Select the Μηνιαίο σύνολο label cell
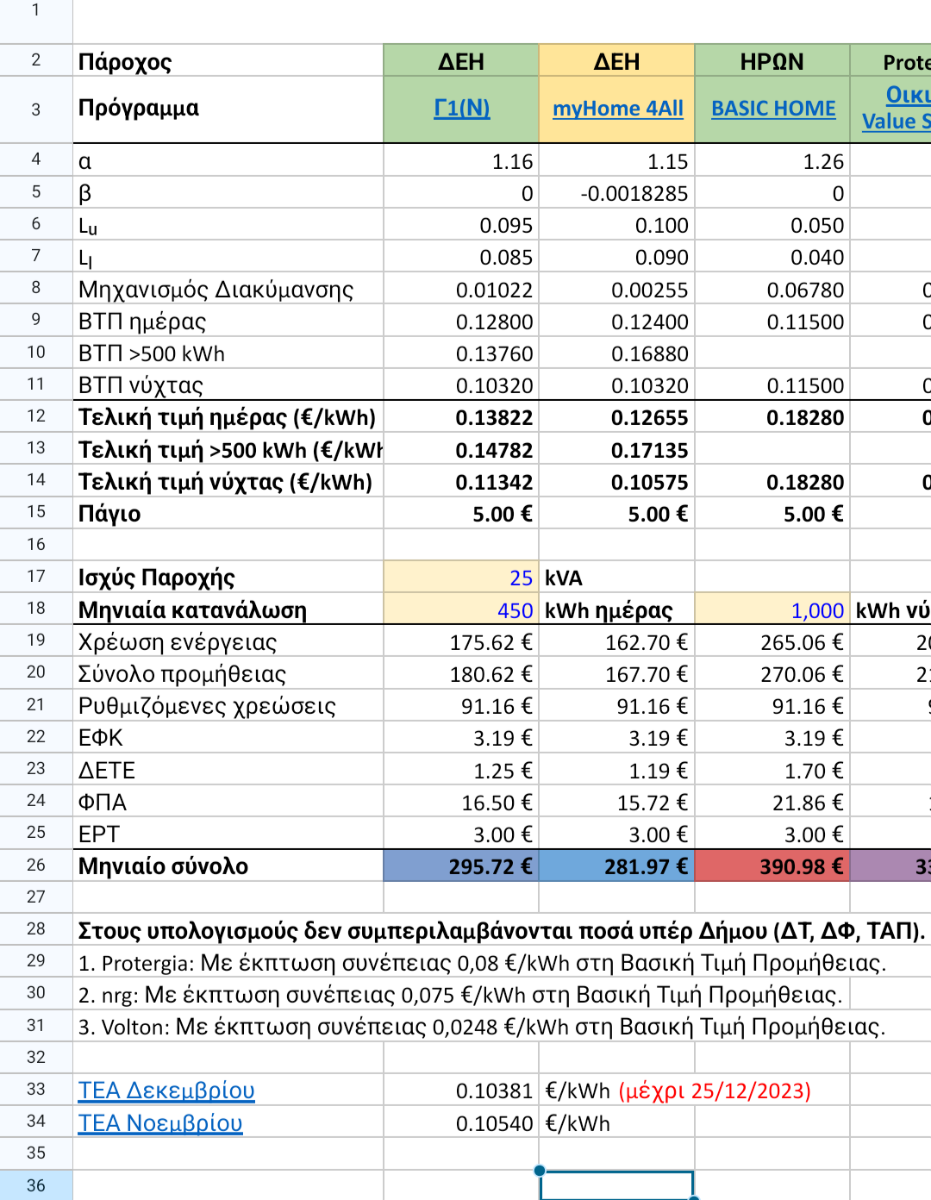Image resolution: width=931 pixels, height=1200 pixels. [x=228, y=866]
